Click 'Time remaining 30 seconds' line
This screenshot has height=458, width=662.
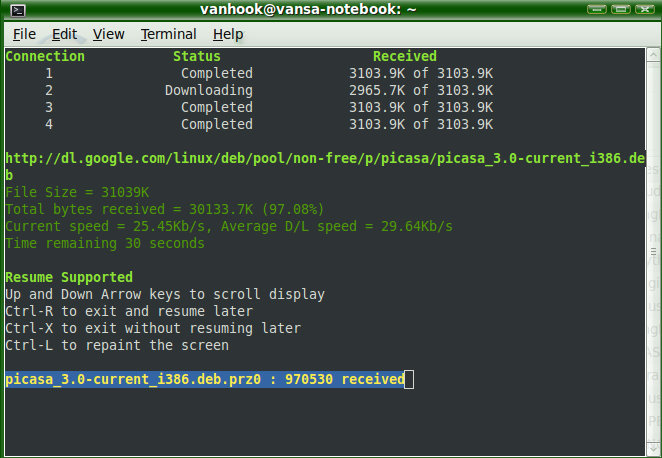point(105,244)
